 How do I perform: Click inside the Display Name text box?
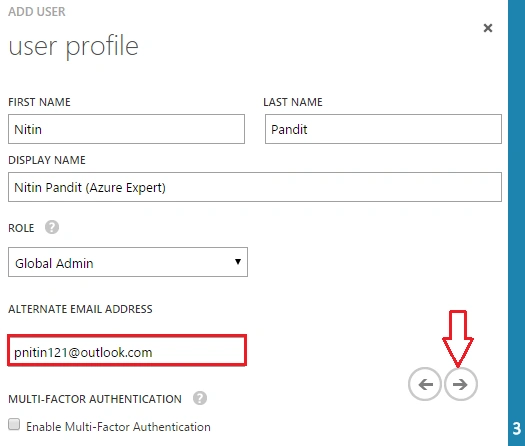tap(255, 187)
